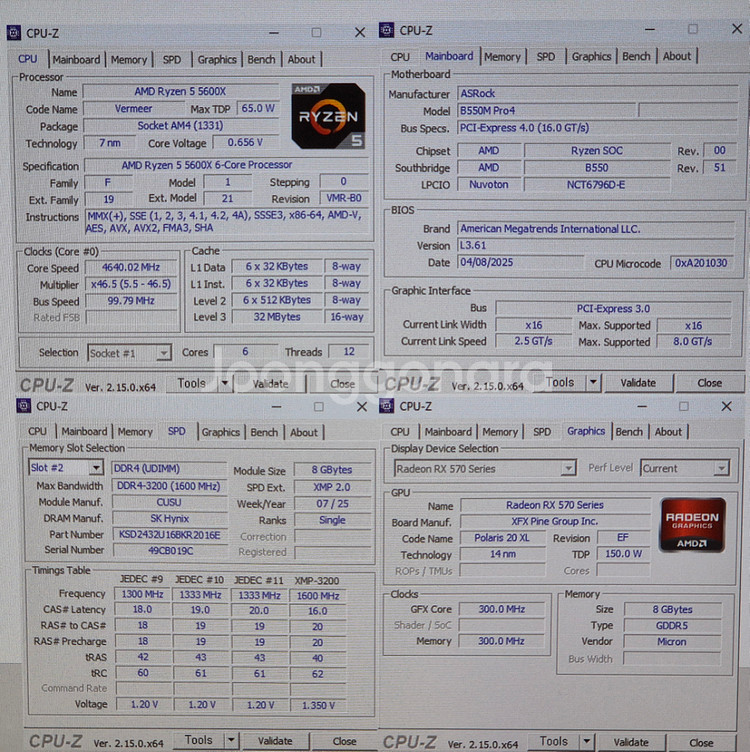Screen dimensions: 750x752
Task: Click the part number KSD2432U168KR2016E
Action: click(x=170, y=535)
